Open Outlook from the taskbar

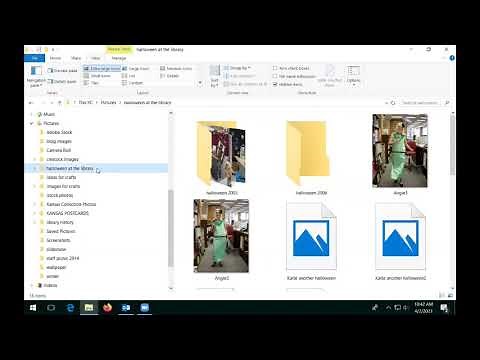tap(126, 308)
